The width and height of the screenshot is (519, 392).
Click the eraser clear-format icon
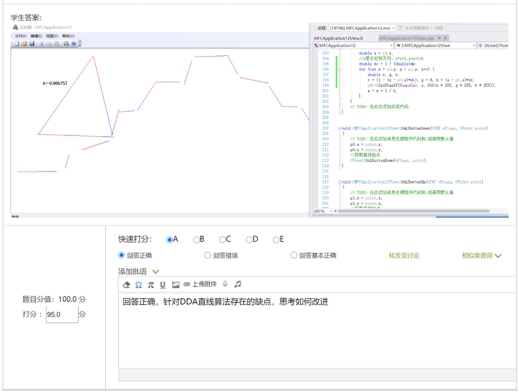coord(127,285)
